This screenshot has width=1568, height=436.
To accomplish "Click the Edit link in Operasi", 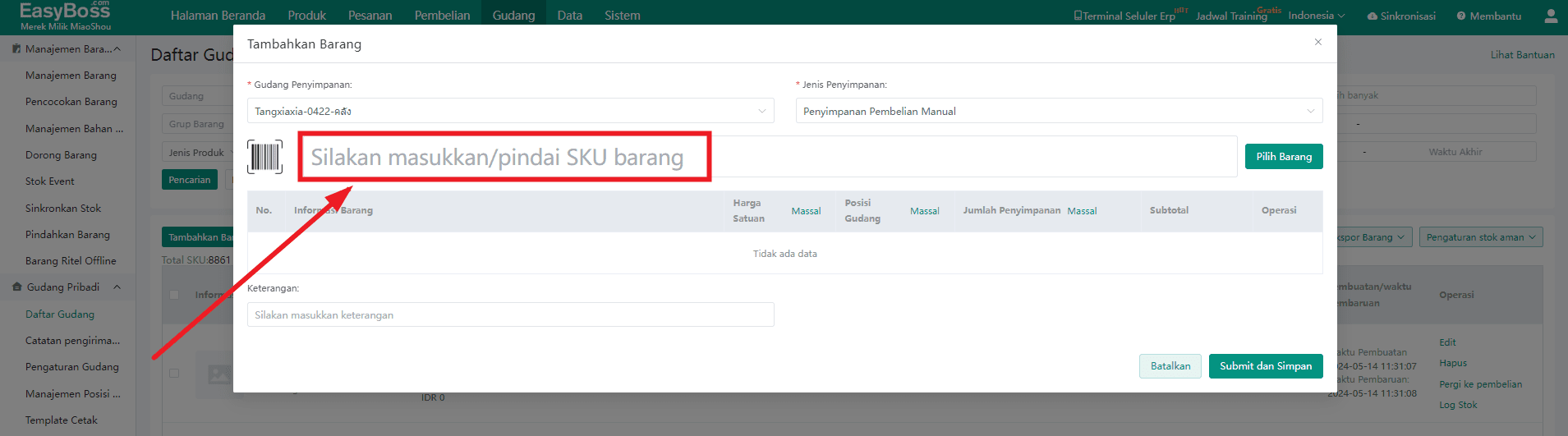I will tap(1447, 342).
